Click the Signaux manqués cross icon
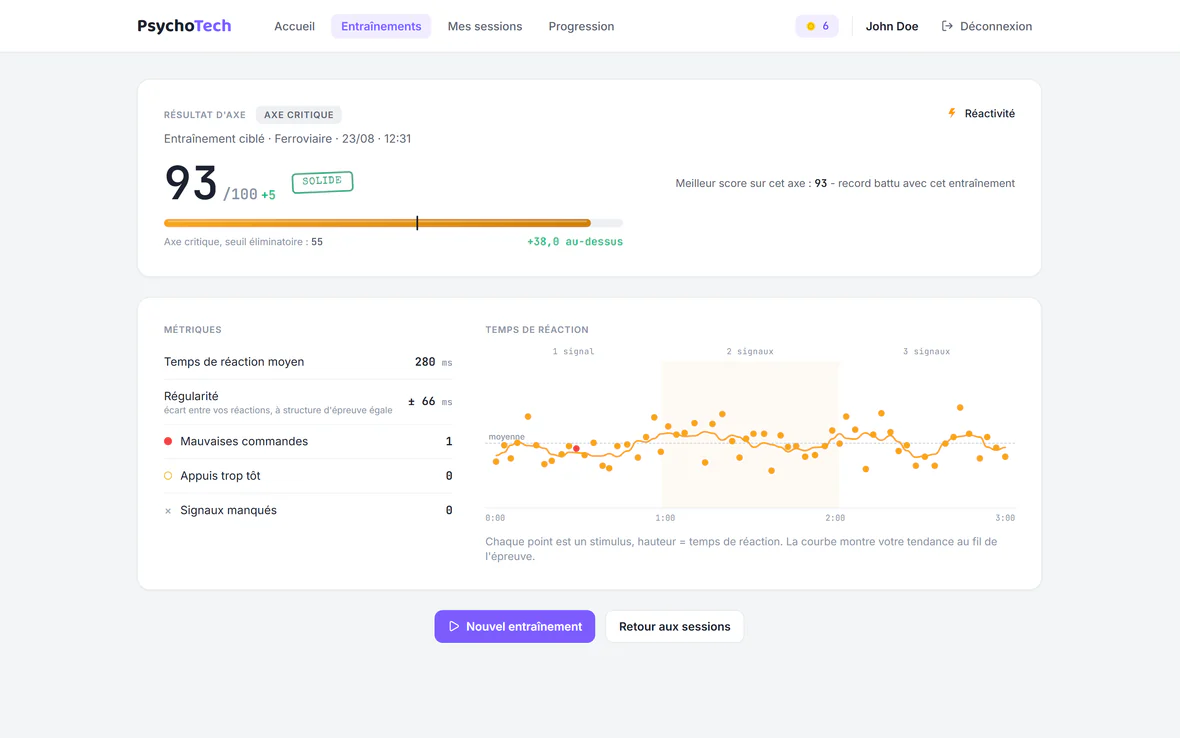The image size is (1180, 738). coord(168,511)
